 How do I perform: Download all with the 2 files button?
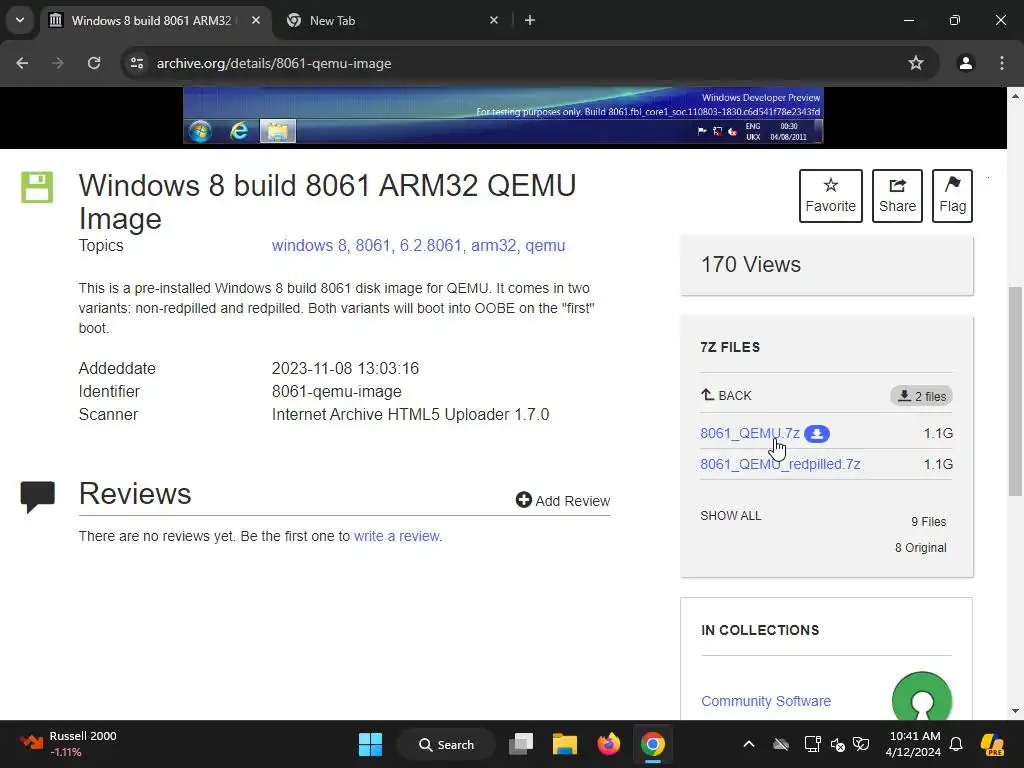[x=921, y=396]
